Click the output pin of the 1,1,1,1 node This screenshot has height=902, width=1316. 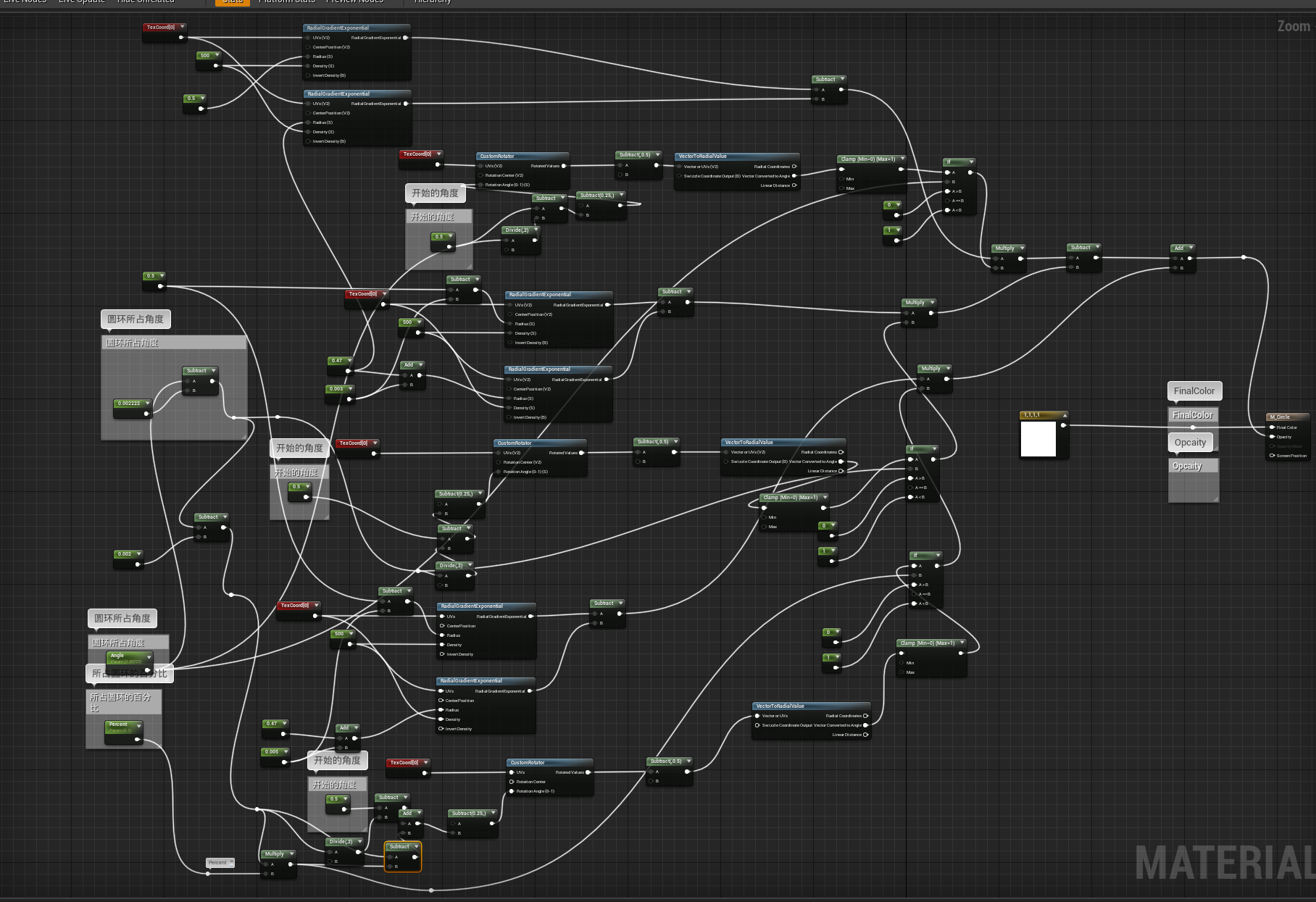tap(1063, 425)
